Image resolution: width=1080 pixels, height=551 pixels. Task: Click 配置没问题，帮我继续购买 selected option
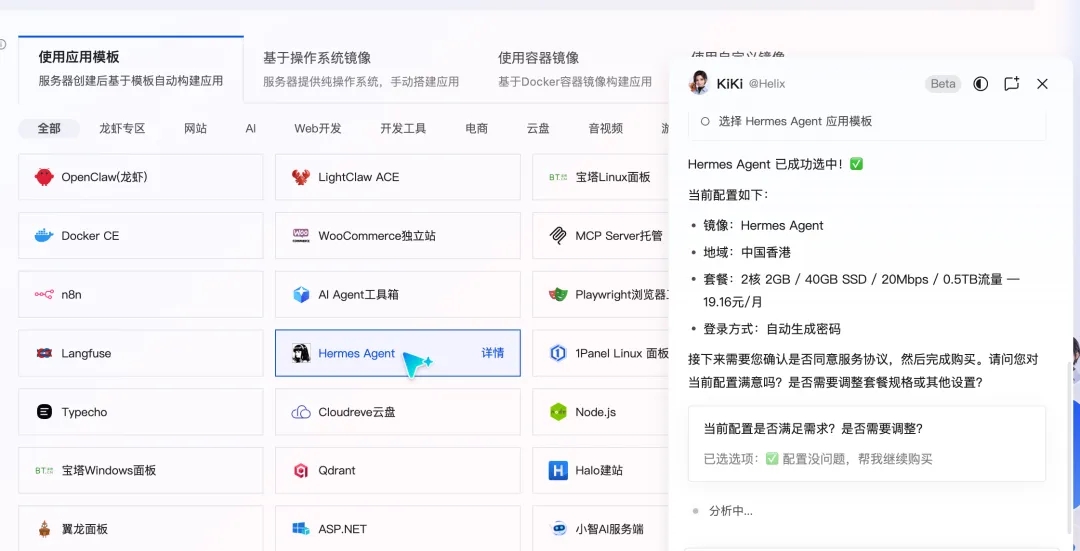[x=858, y=459]
